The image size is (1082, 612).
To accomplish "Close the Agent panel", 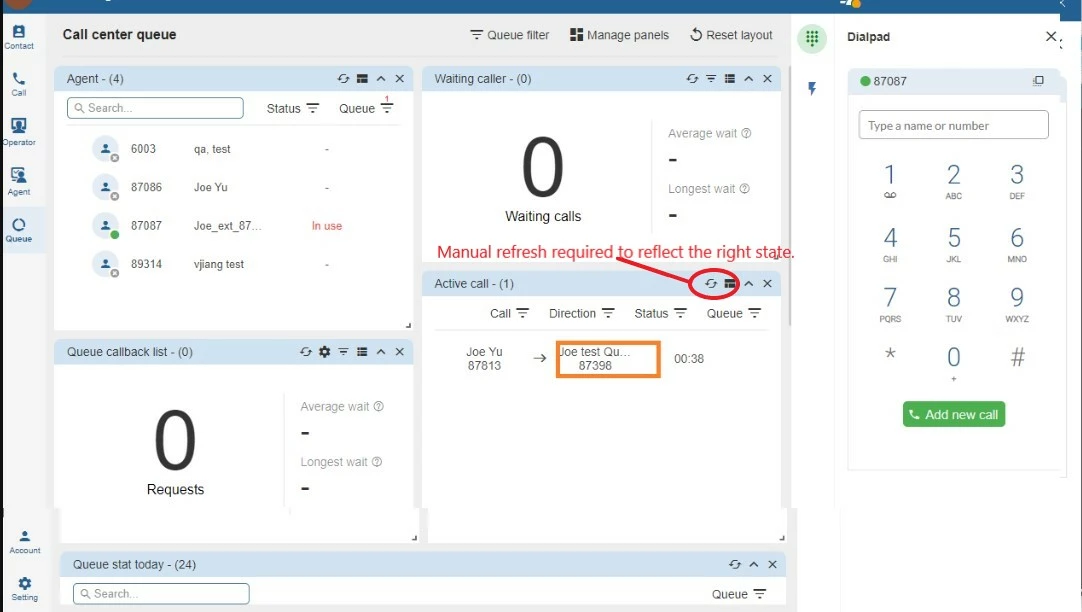I will click(x=400, y=79).
